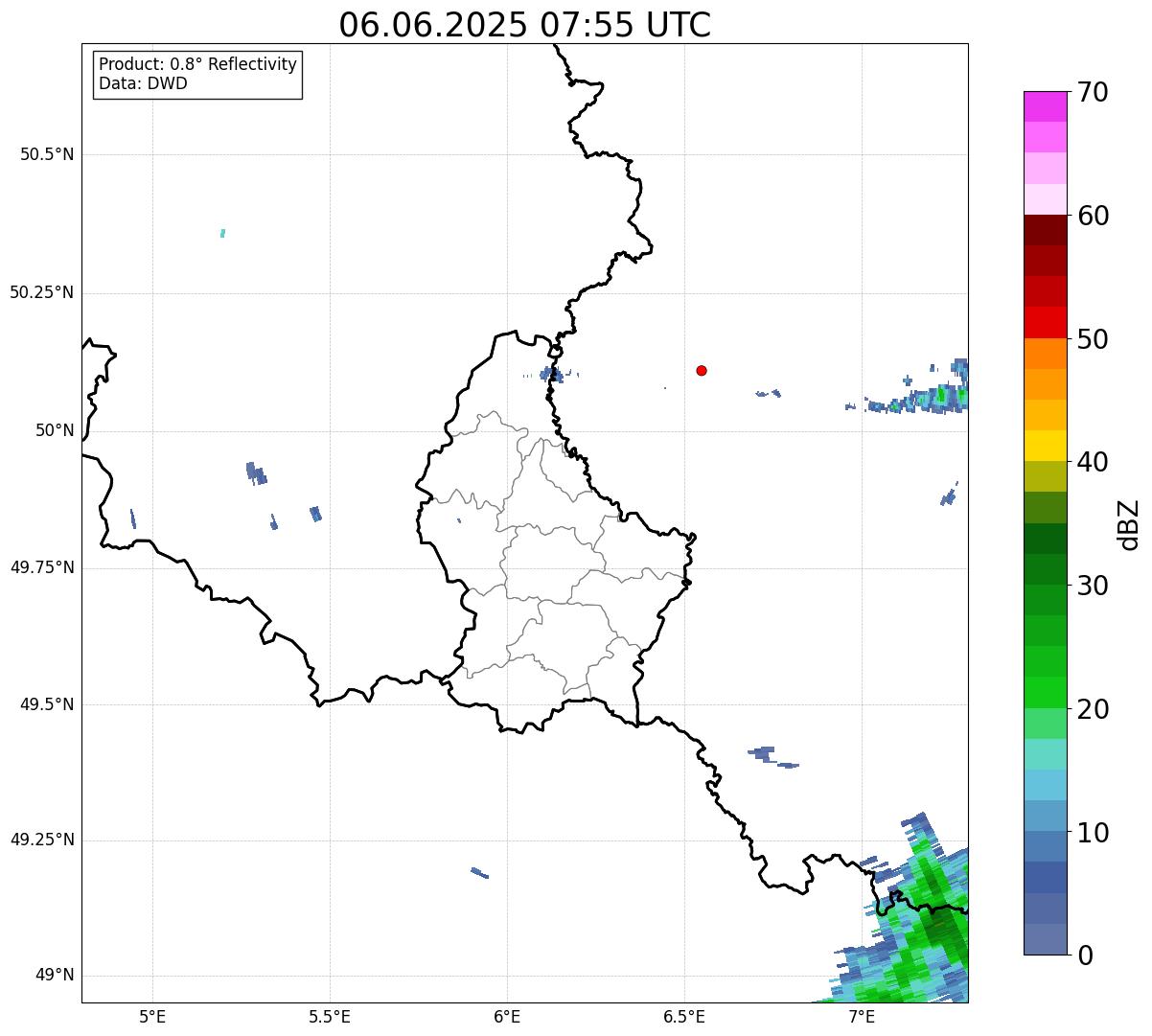Click the 49.5°N latitude label

tap(47, 704)
